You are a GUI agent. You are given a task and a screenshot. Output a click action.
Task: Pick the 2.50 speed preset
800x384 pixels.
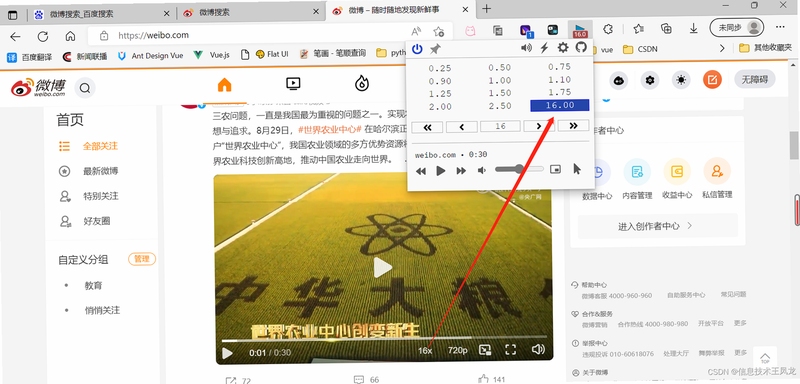point(499,106)
